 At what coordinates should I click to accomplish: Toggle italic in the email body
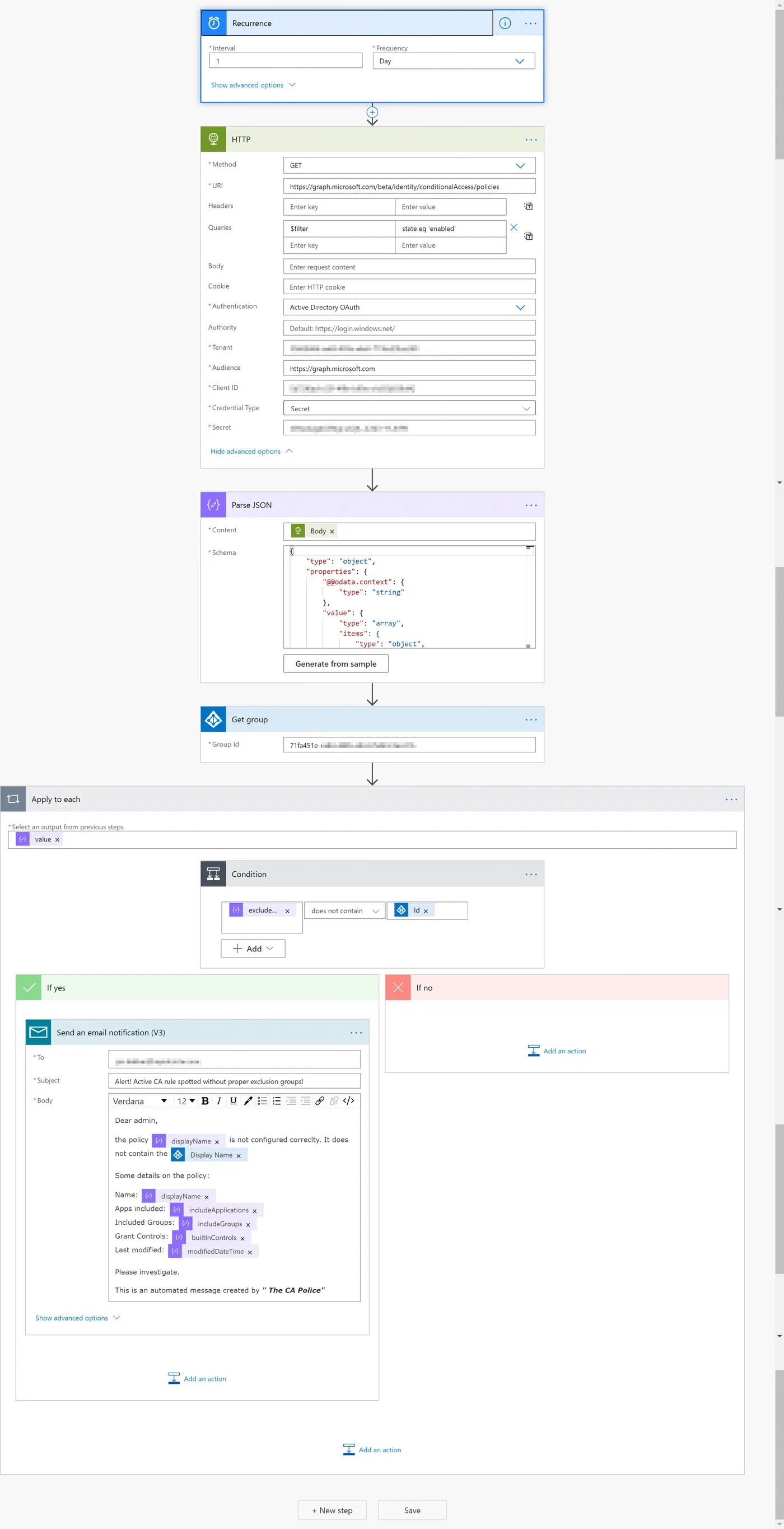click(219, 1100)
